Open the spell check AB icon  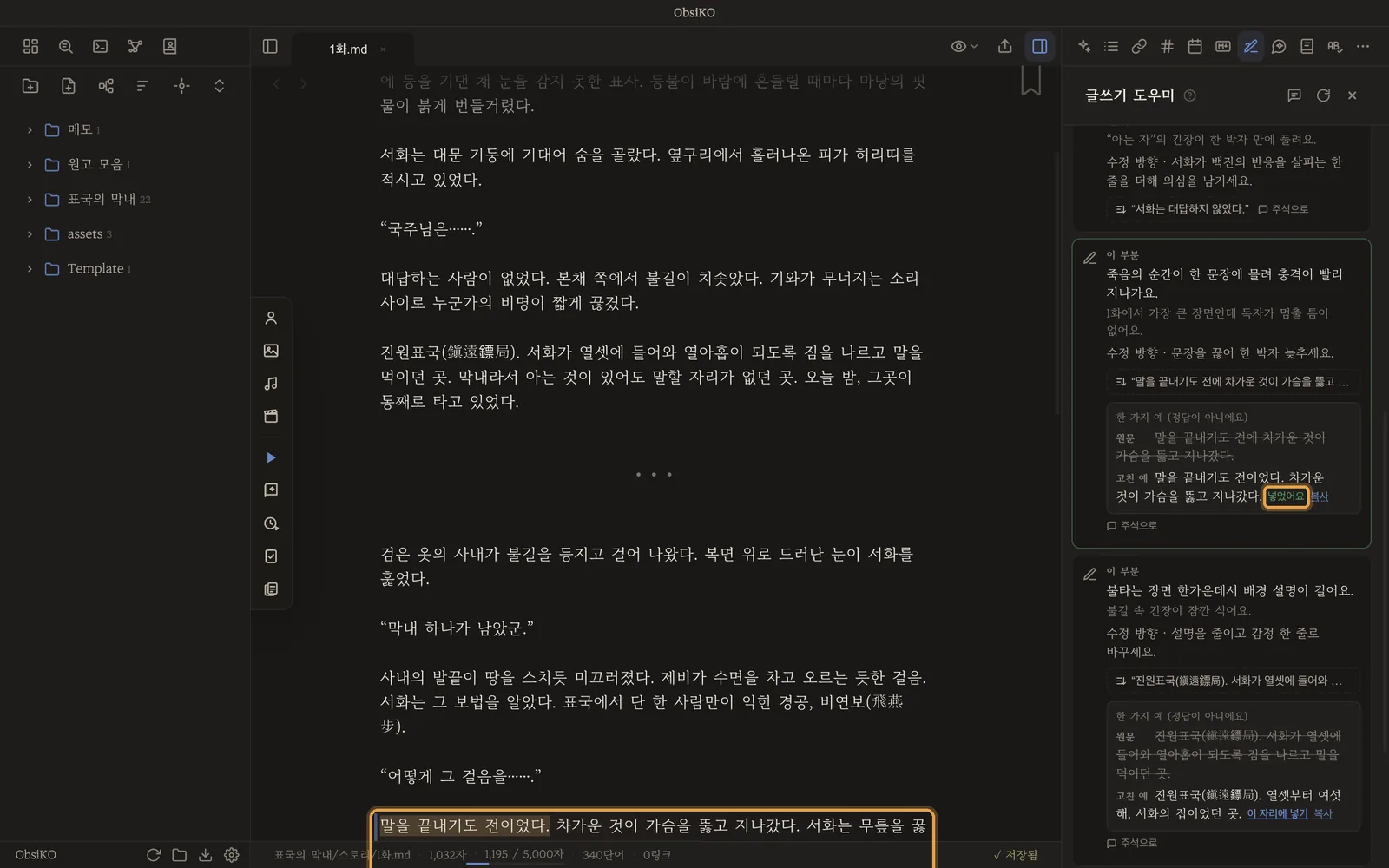click(x=1334, y=46)
